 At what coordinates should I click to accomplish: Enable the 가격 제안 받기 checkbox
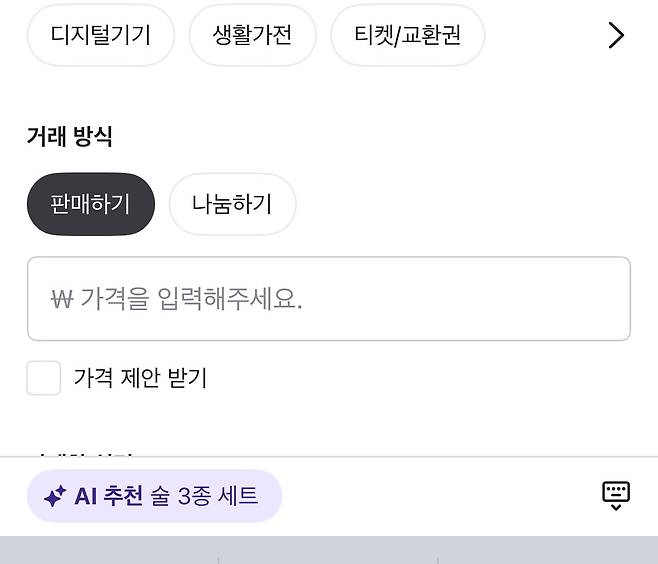click(44, 378)
